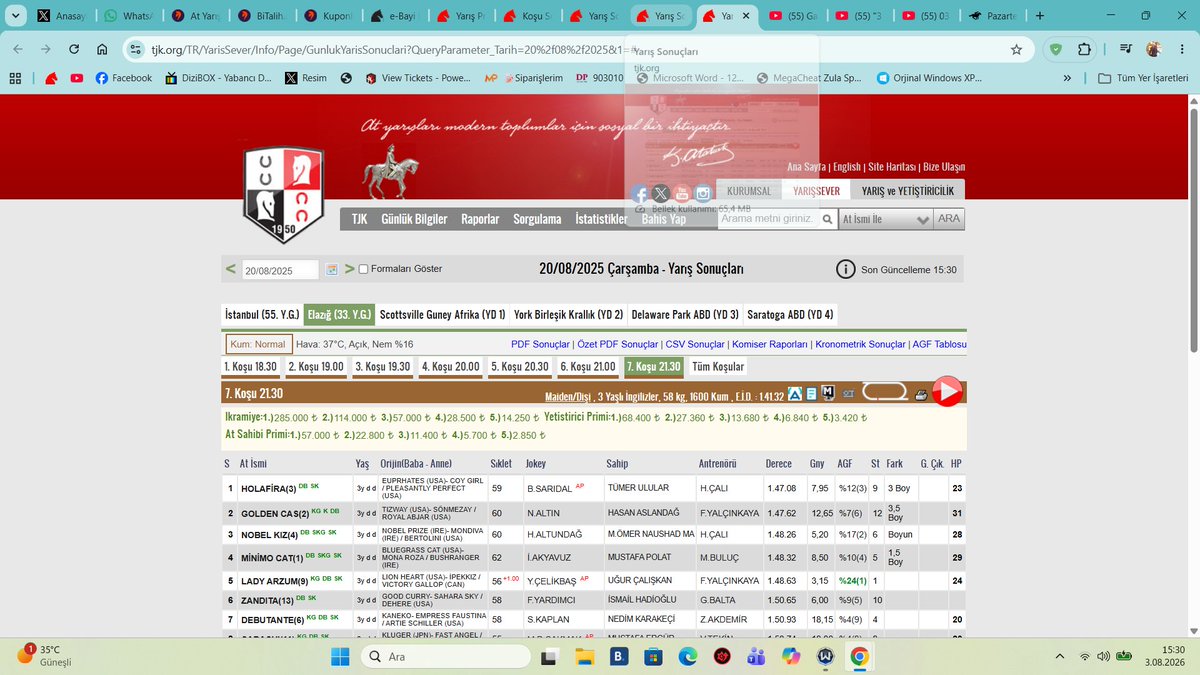Open Bahis Yap menu
Image resolution: width=1200 pixels, height=675 pixels.
tap(664, 219)
